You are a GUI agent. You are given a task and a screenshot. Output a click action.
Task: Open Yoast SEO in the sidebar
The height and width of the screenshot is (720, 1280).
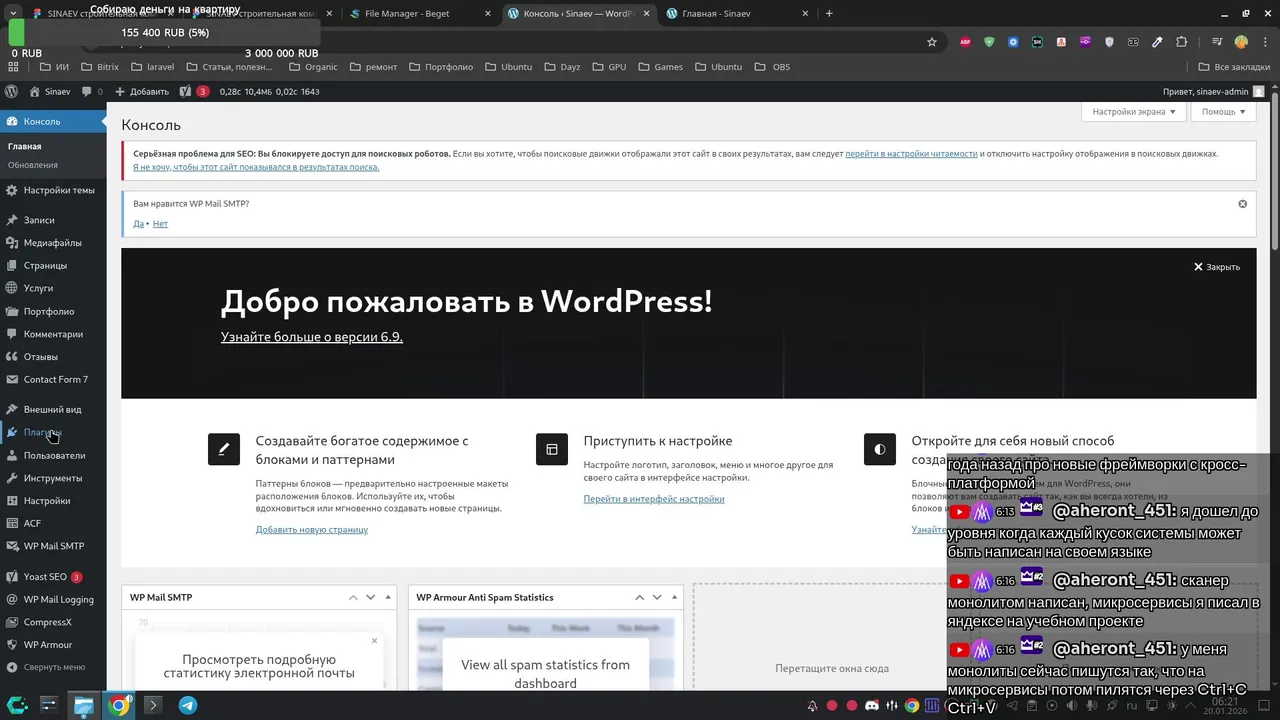tap(53, 577)
